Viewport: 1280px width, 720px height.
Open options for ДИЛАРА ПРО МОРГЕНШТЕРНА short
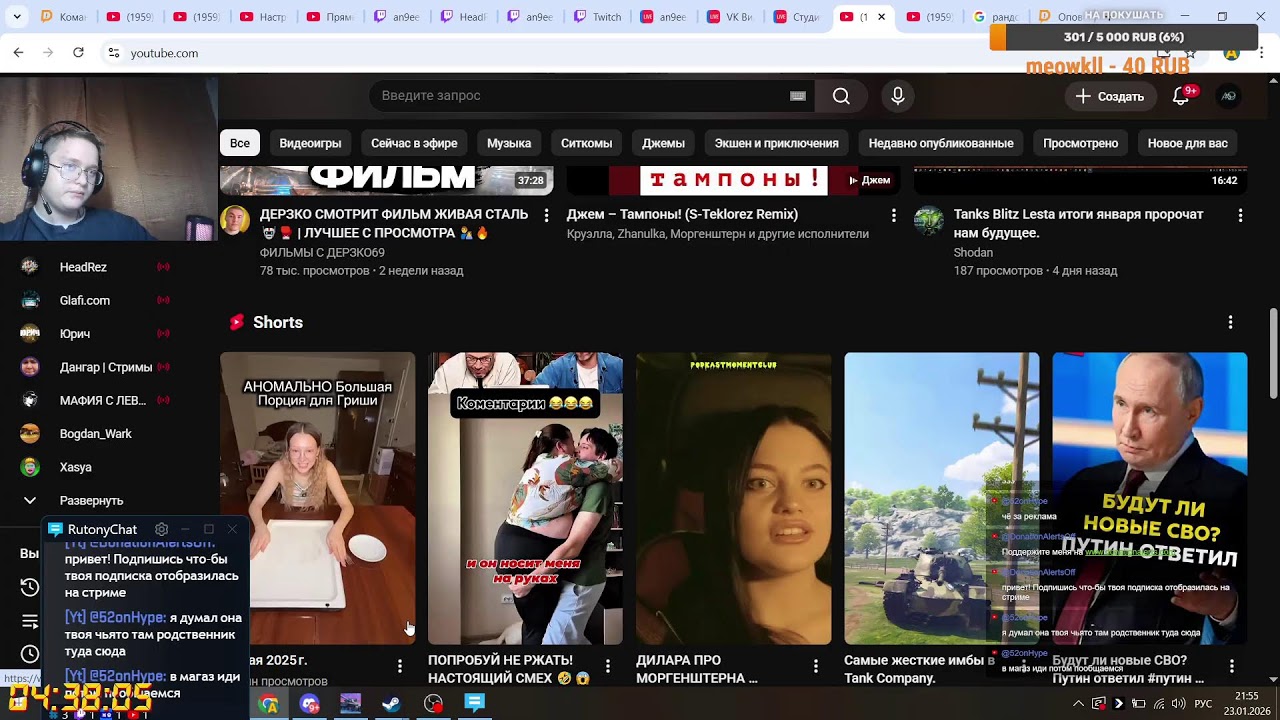click(x=815, y=666)
